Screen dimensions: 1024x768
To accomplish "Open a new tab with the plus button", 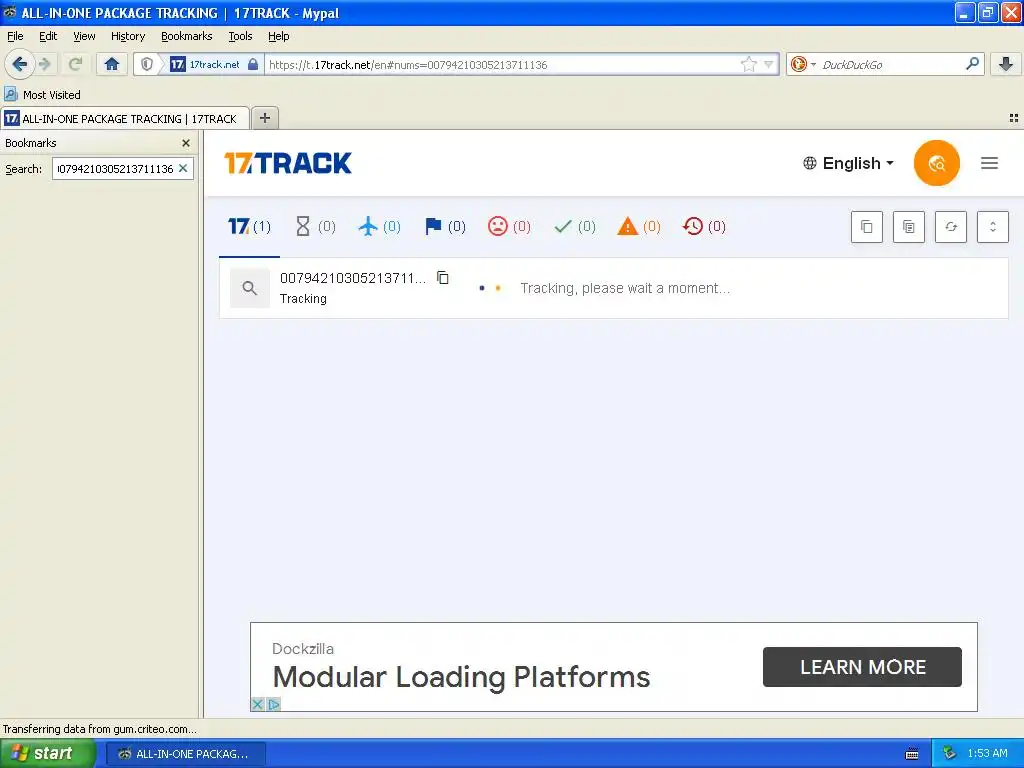I will (264, 118).
